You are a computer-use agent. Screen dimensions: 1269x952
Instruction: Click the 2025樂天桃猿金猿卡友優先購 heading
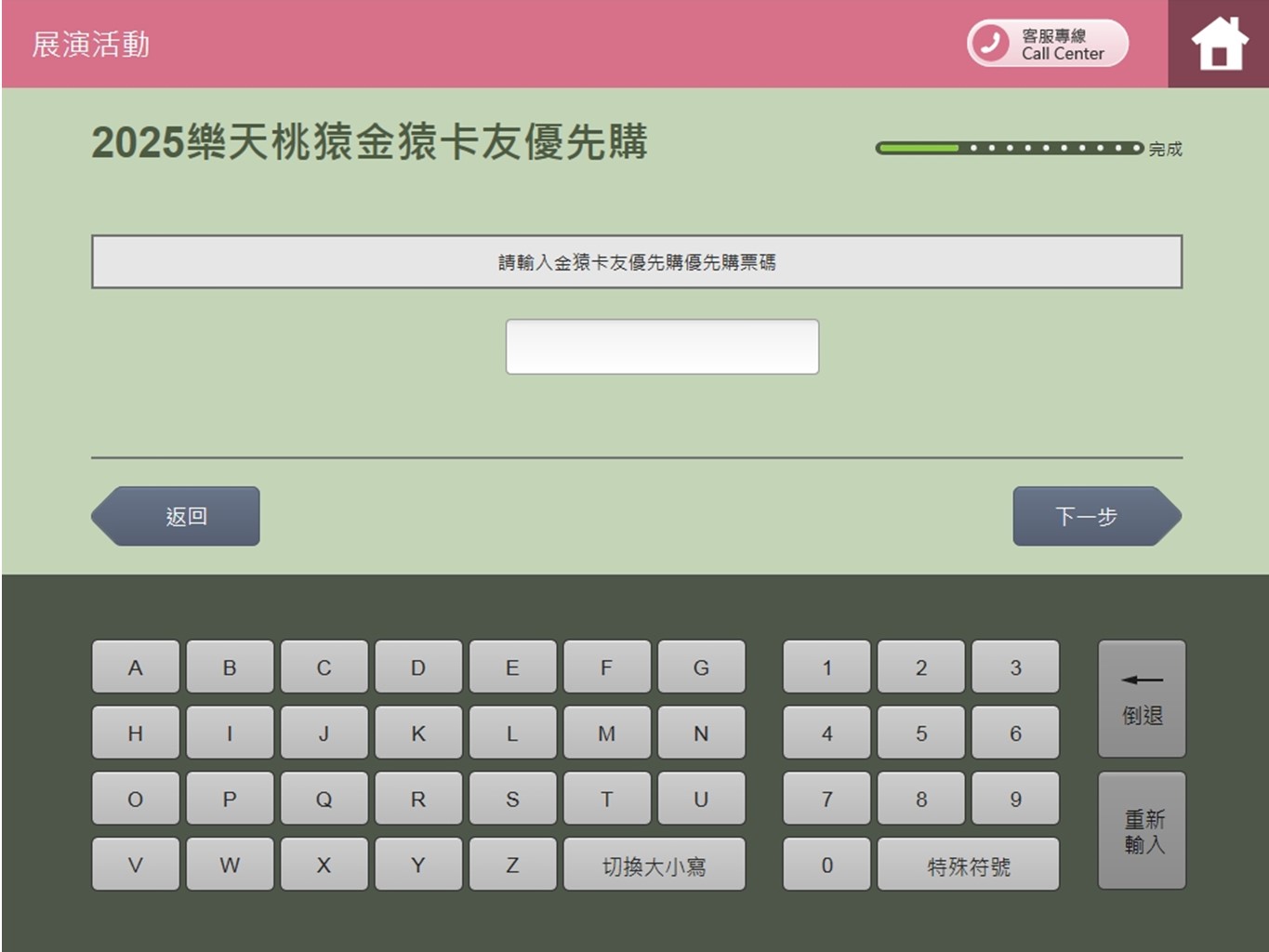click(369, 142)
